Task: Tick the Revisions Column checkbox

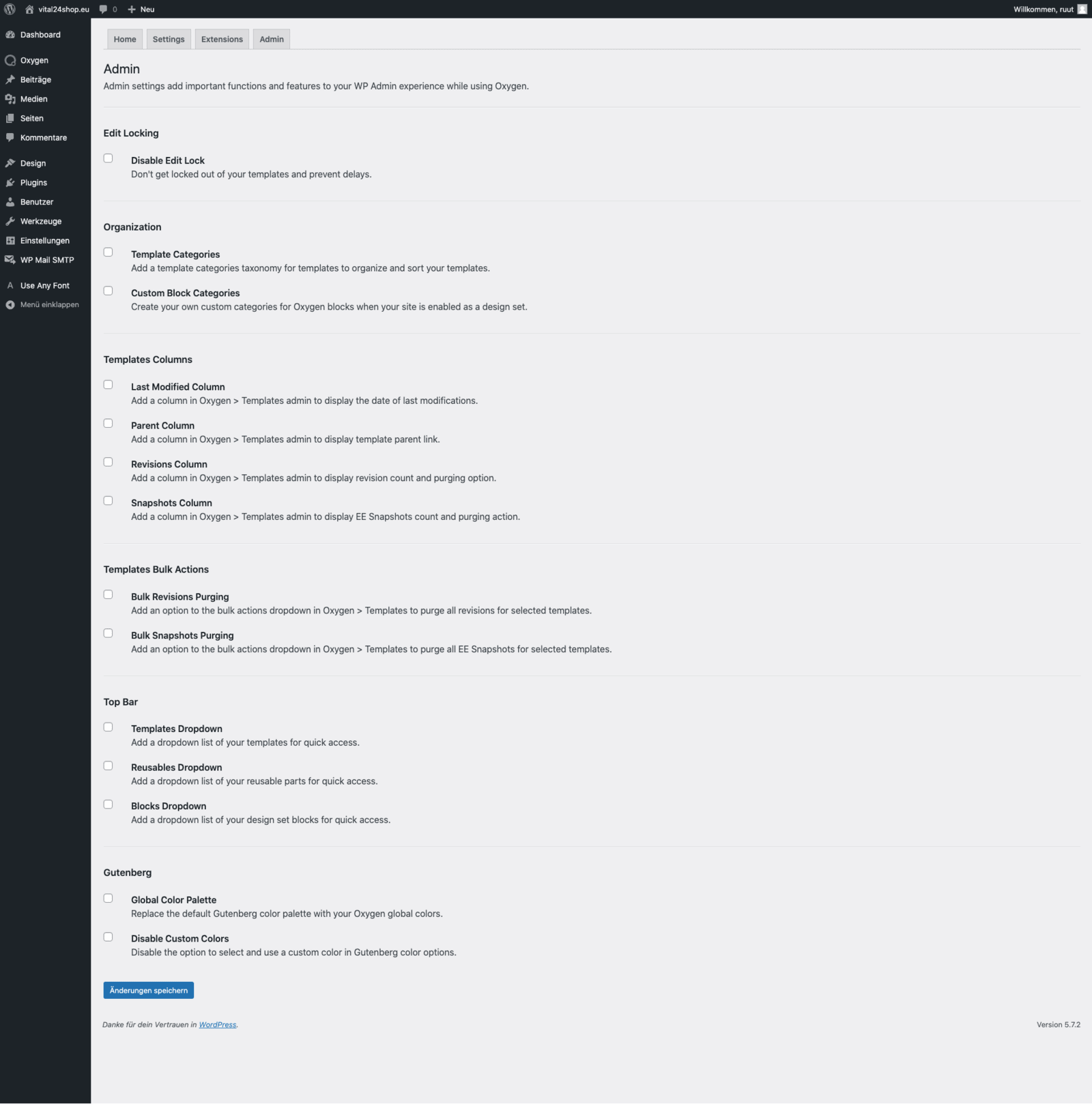Action: click(108, 462)
